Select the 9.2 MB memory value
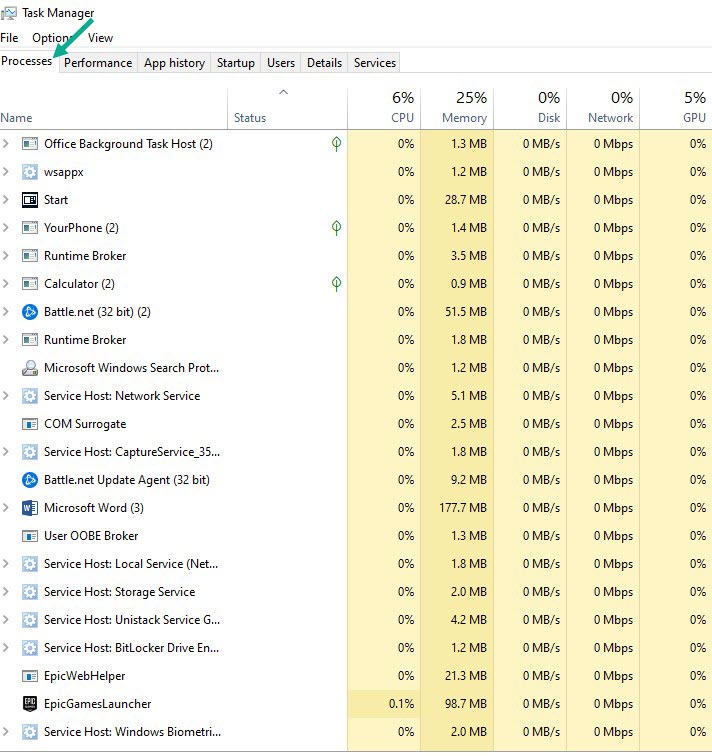Screen dimensions: 712x756 tap(469, 480)
